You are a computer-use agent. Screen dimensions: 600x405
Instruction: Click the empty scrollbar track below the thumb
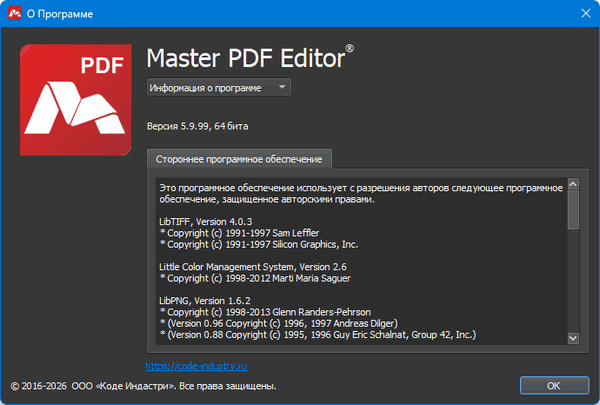[573, 281]
